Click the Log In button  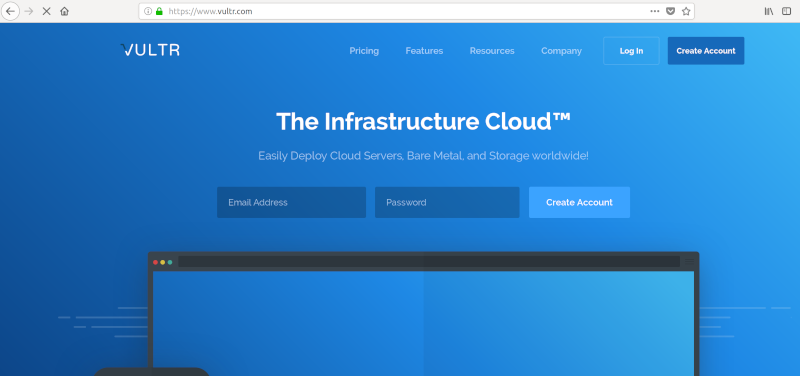[x=631, y=51]
